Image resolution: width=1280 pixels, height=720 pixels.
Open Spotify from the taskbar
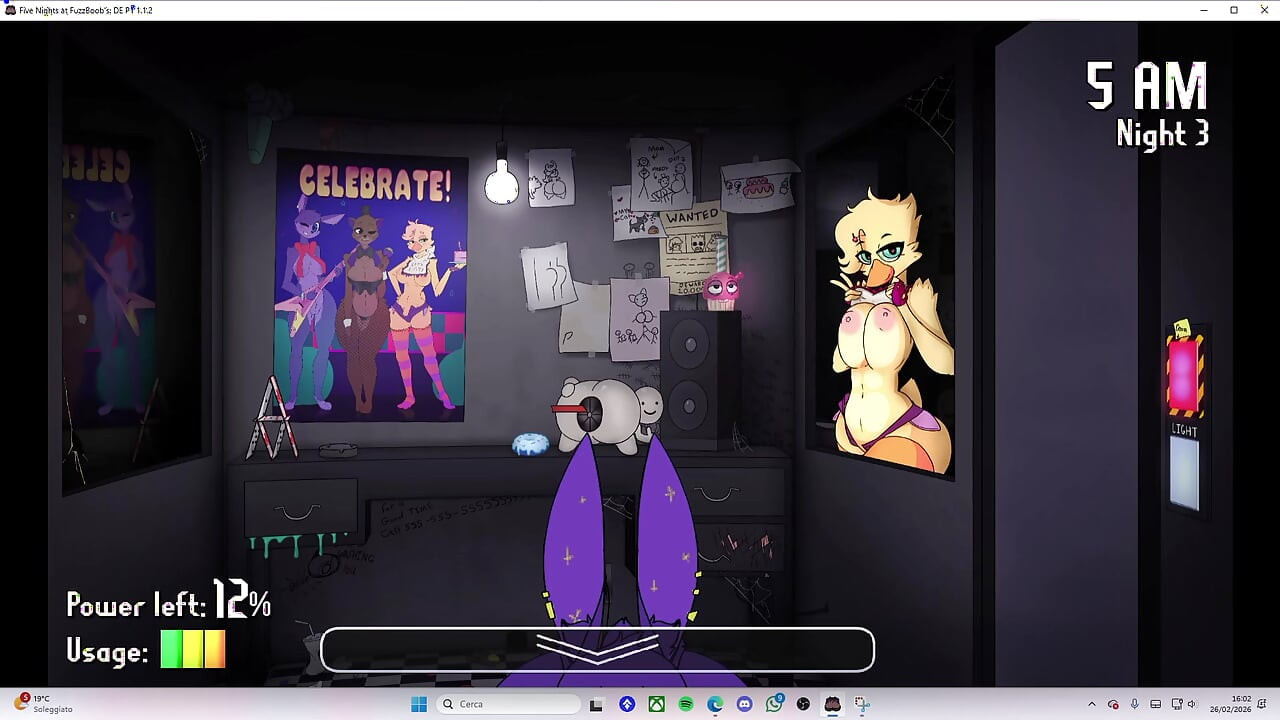(686, 704)
